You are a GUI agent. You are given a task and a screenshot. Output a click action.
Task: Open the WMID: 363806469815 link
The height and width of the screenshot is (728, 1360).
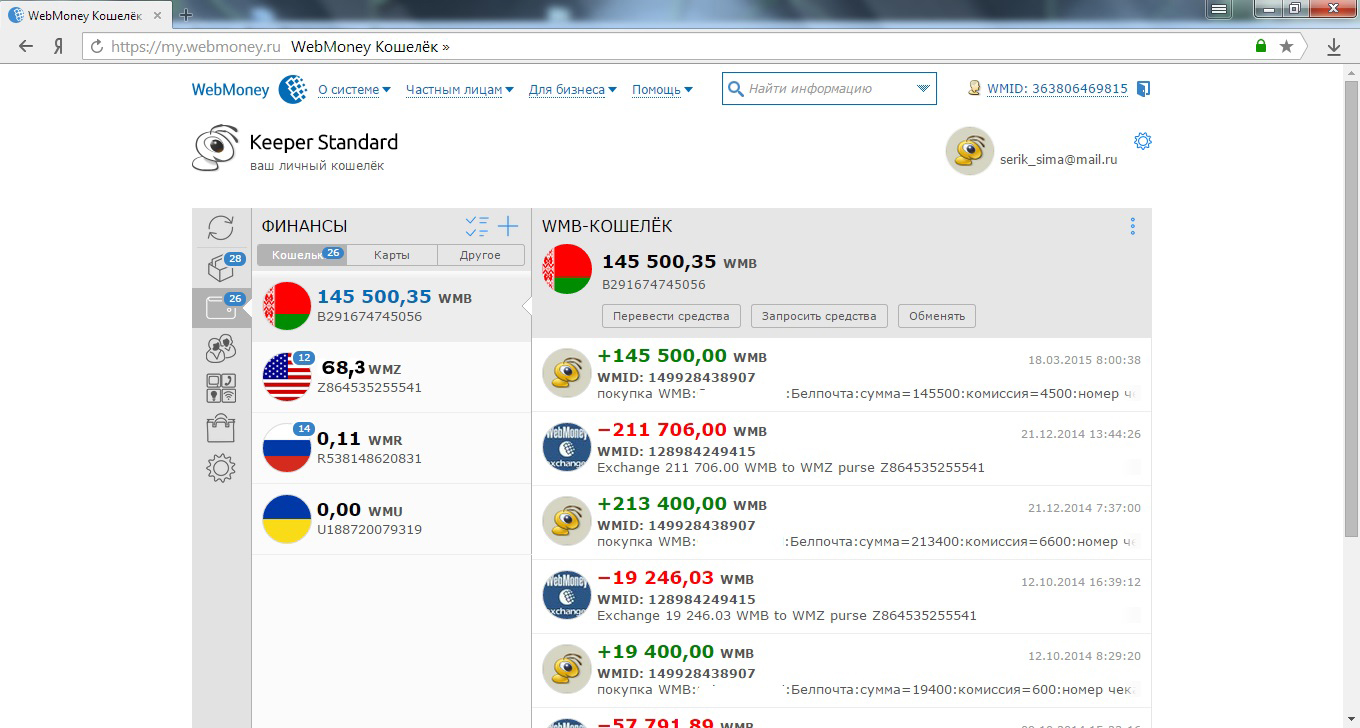1057,89
